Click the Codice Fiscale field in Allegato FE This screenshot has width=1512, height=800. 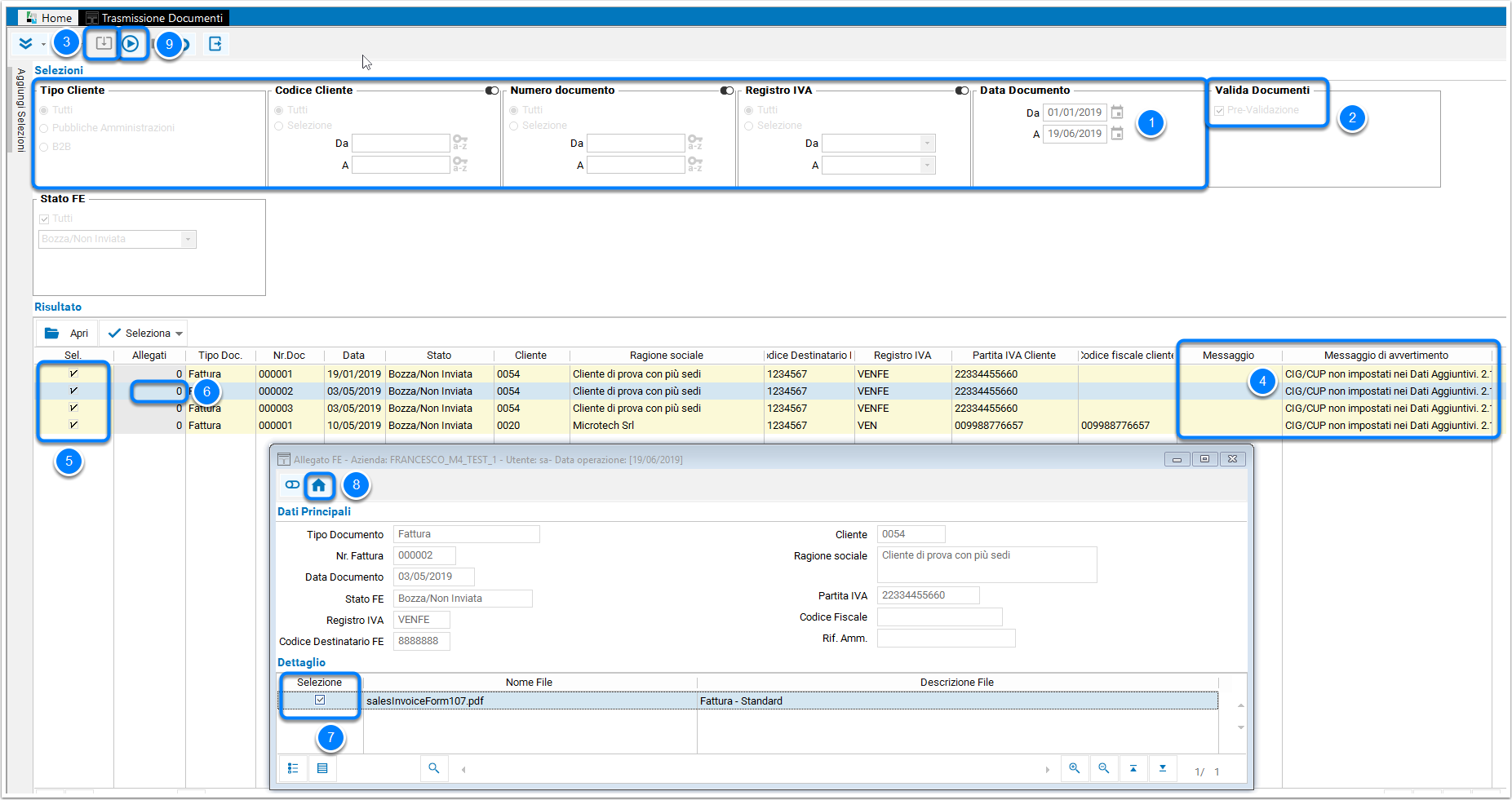[x=939, y=617]
